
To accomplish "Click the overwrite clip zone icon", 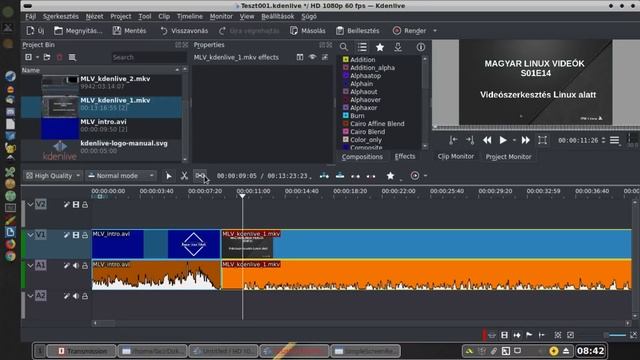I will (340, 176).
